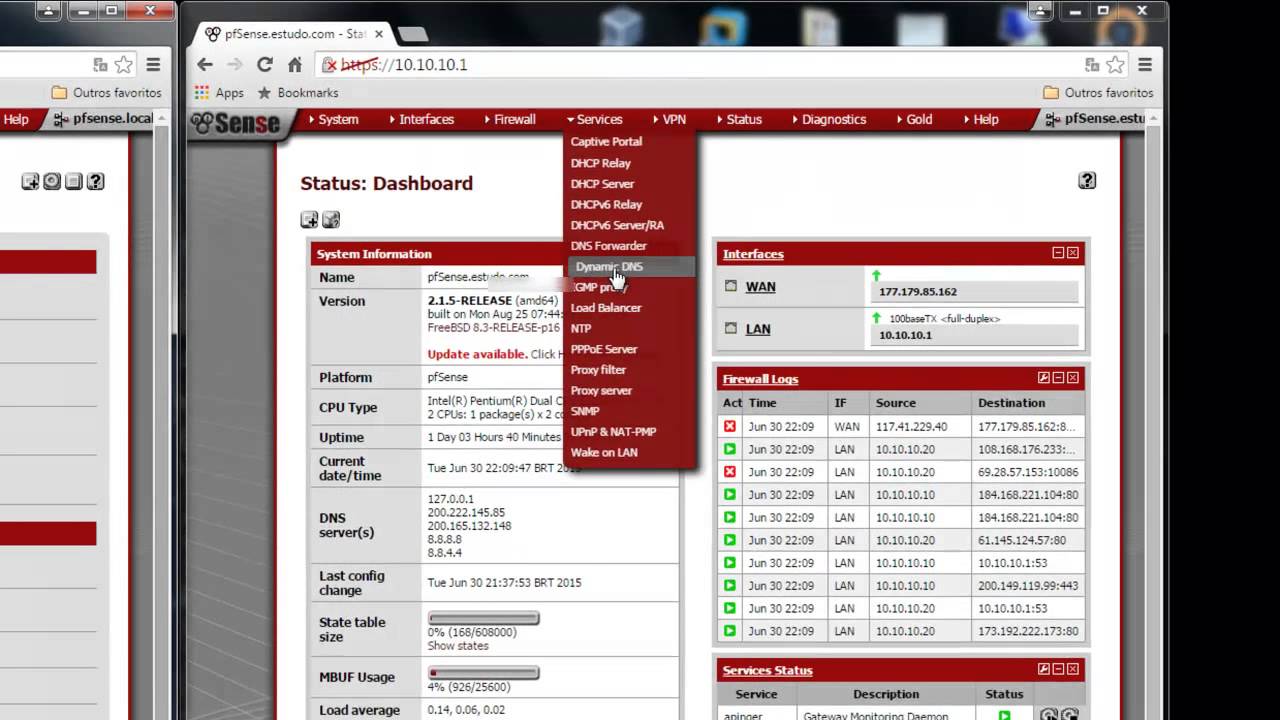Click the translate icon in address bar

click(1093, 64)
